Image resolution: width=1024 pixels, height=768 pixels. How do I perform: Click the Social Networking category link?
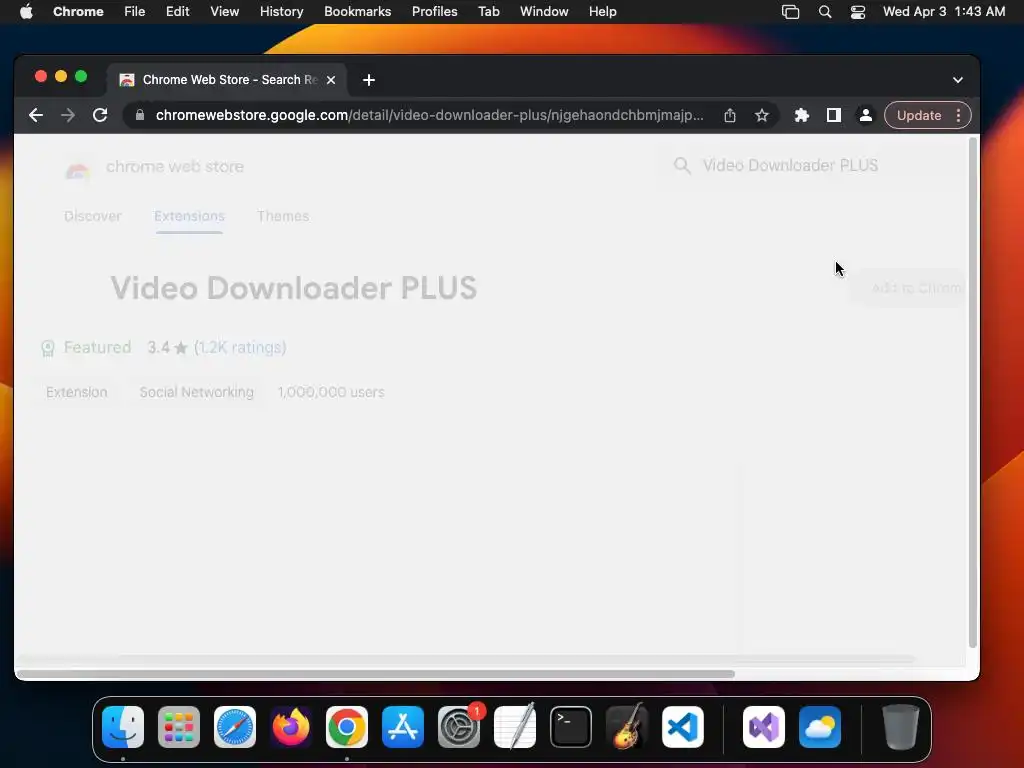pos(197,392)
